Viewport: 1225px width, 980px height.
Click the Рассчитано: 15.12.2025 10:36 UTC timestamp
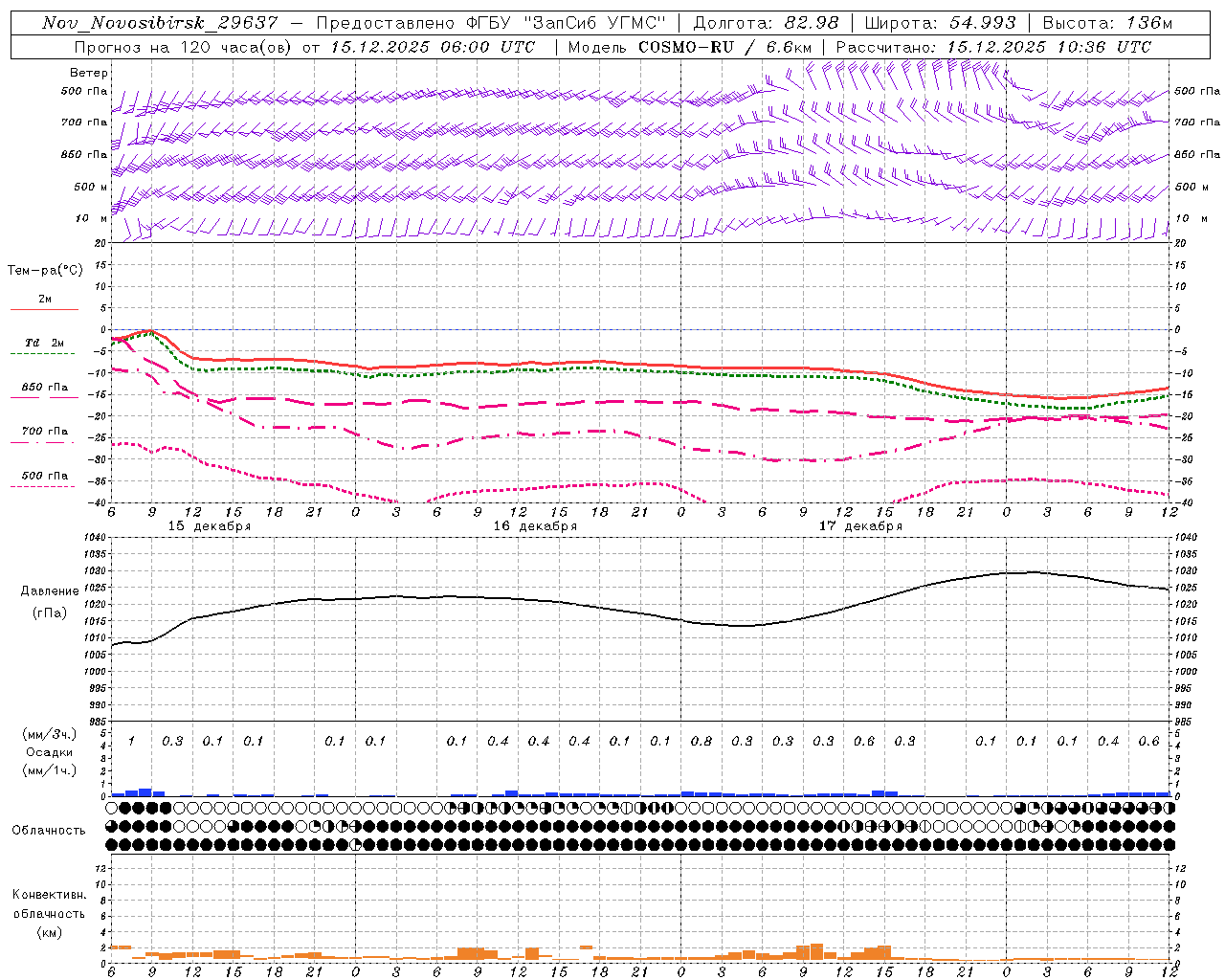993,47
